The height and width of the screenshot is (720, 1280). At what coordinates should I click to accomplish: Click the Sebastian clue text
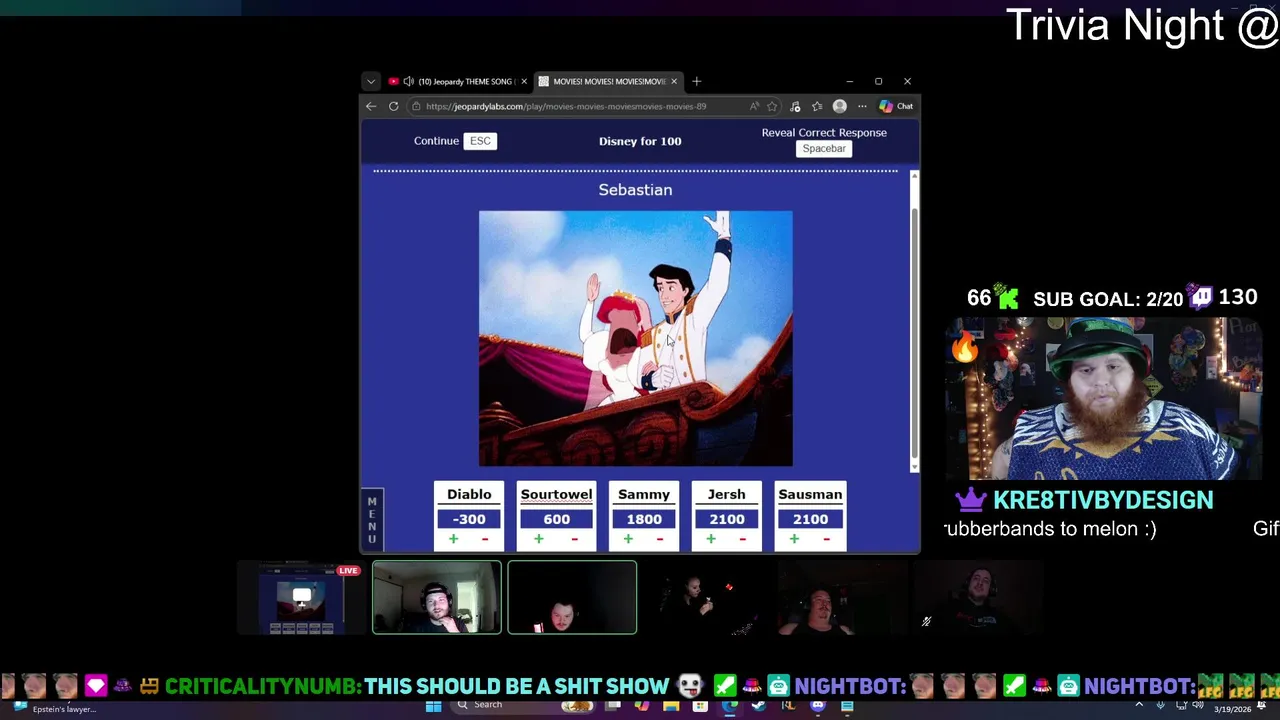tap(635, 190)
